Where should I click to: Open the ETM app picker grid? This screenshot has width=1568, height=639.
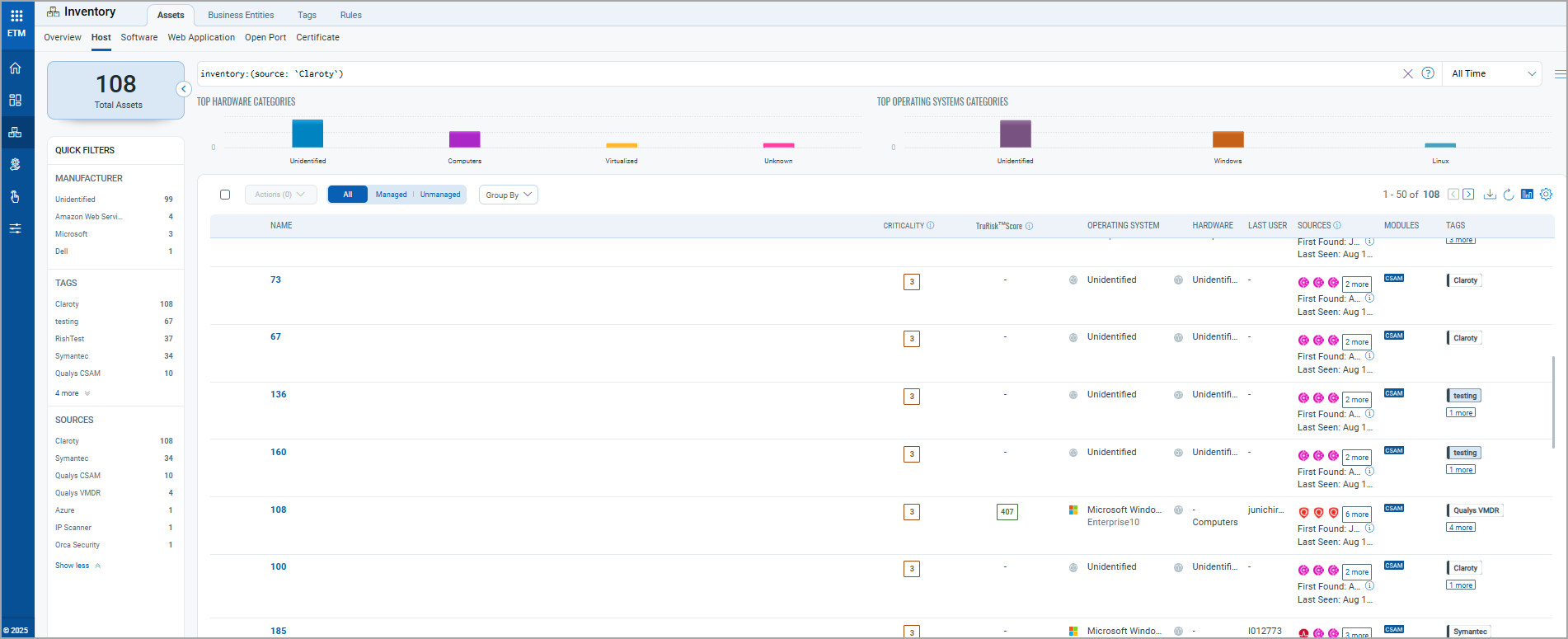(16, 16)
